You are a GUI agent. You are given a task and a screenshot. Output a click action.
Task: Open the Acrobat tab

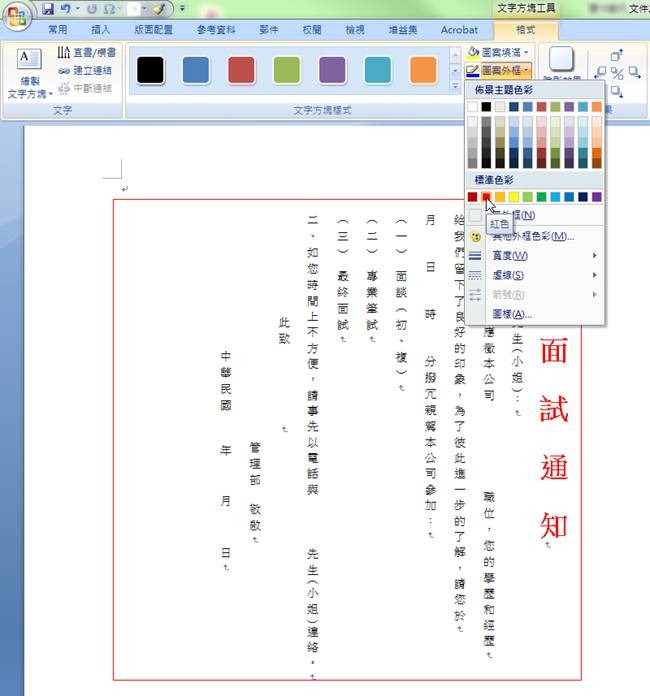(459, 30)
